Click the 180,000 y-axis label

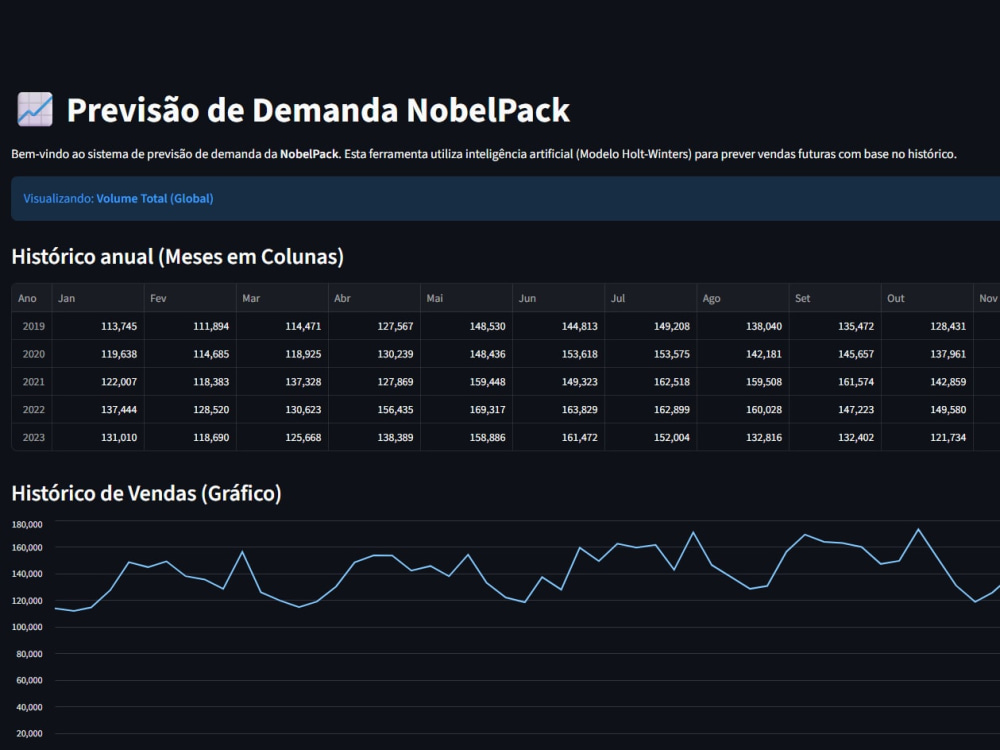(x=27, y=524)
